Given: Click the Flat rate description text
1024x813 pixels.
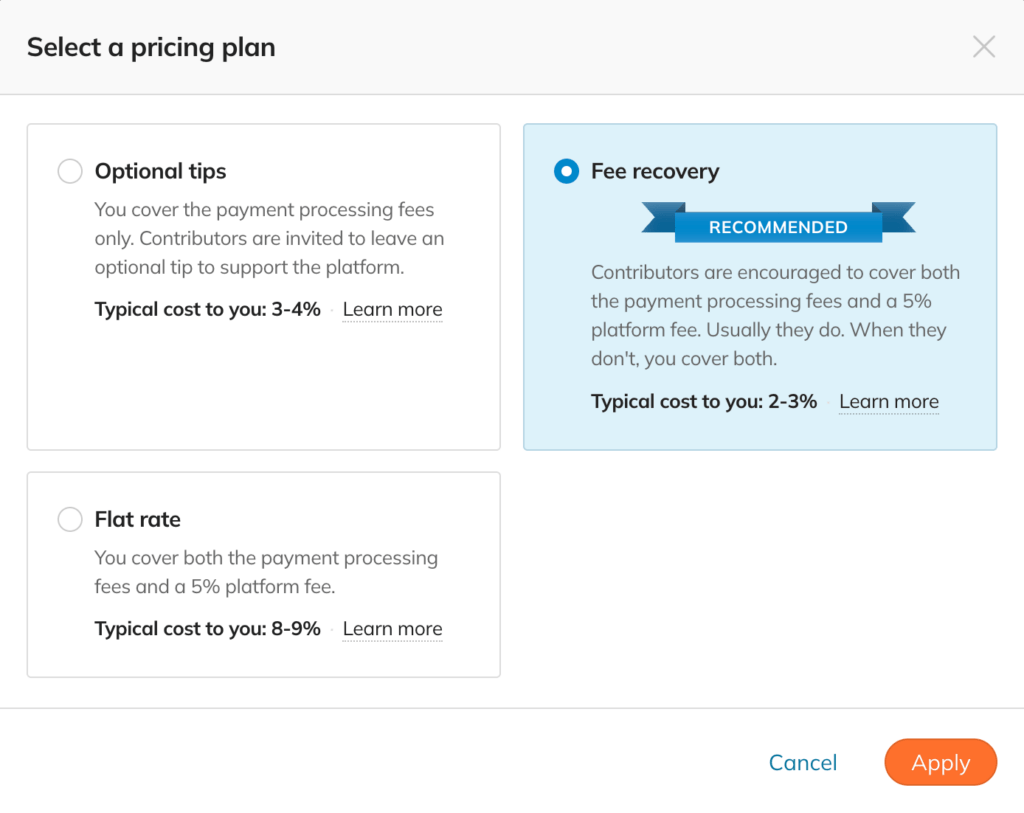Looking at the screenshot, I should pyautogui.click(x=266, y=572).
